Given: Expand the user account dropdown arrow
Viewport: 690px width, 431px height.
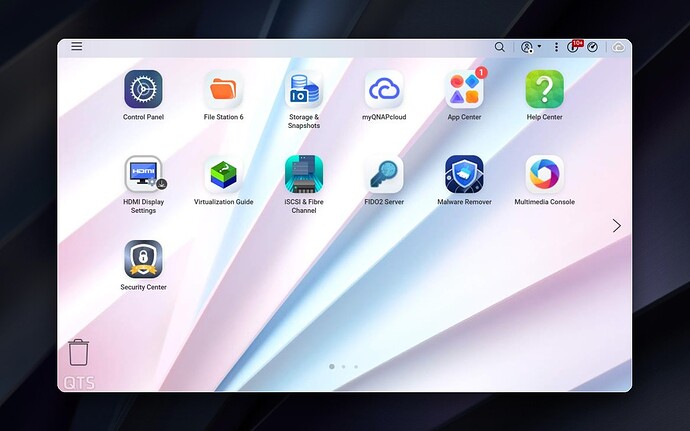Looking at the screenshot, I should pos(539,46).
